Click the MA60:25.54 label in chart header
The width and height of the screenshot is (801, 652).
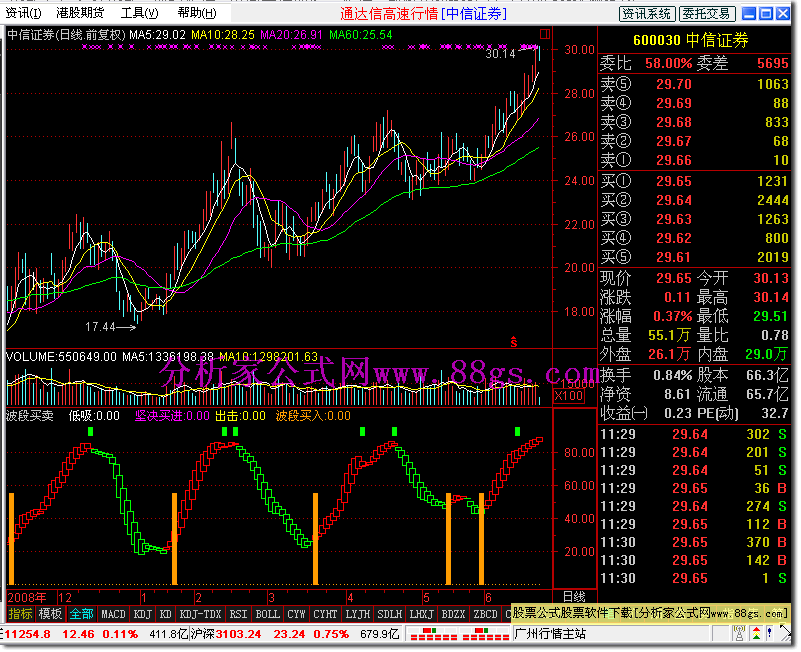coord(361,35)
